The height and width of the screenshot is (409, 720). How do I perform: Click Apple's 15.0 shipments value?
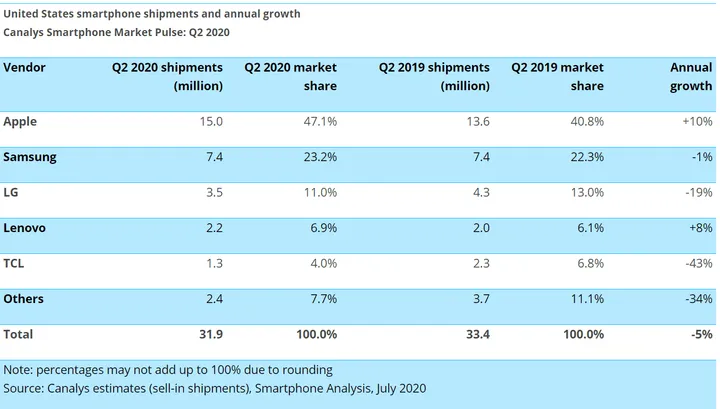pos(211,122)
